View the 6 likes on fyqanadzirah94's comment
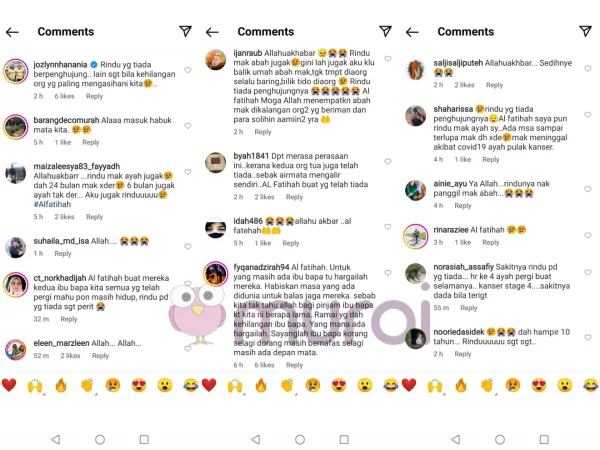 [x=264, y=365]
